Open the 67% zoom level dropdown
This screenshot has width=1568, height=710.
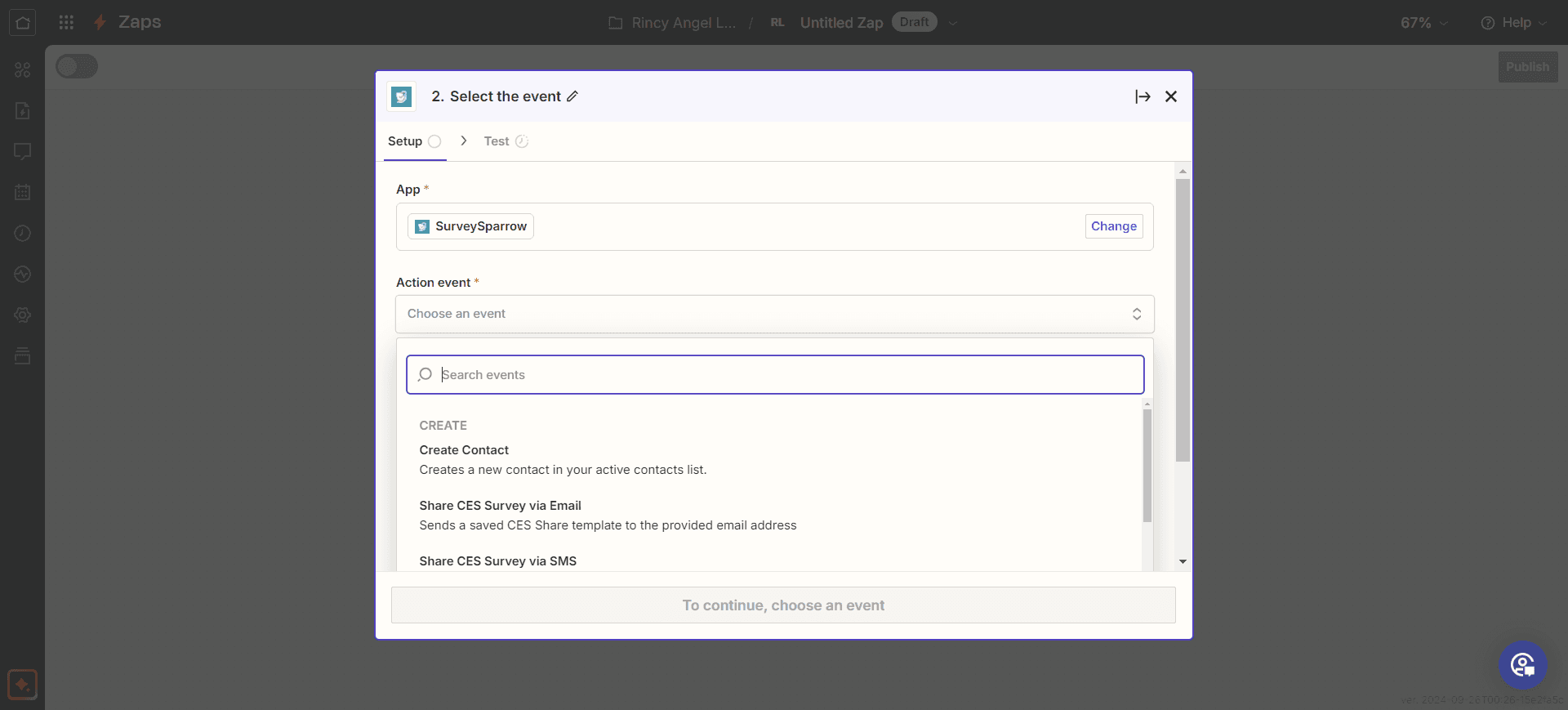click(1423, 23)
